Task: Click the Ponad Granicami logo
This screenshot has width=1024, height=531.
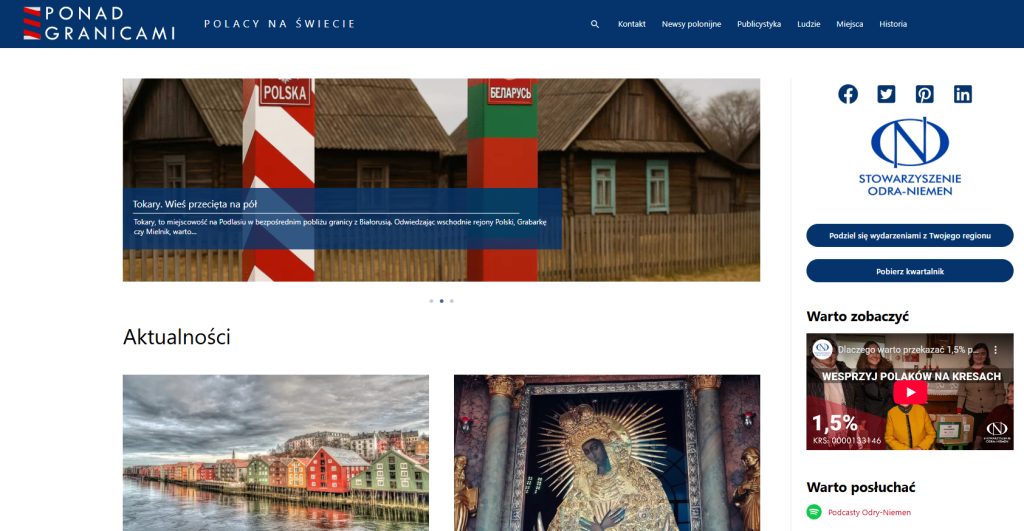Action: (x=99, y=24)
